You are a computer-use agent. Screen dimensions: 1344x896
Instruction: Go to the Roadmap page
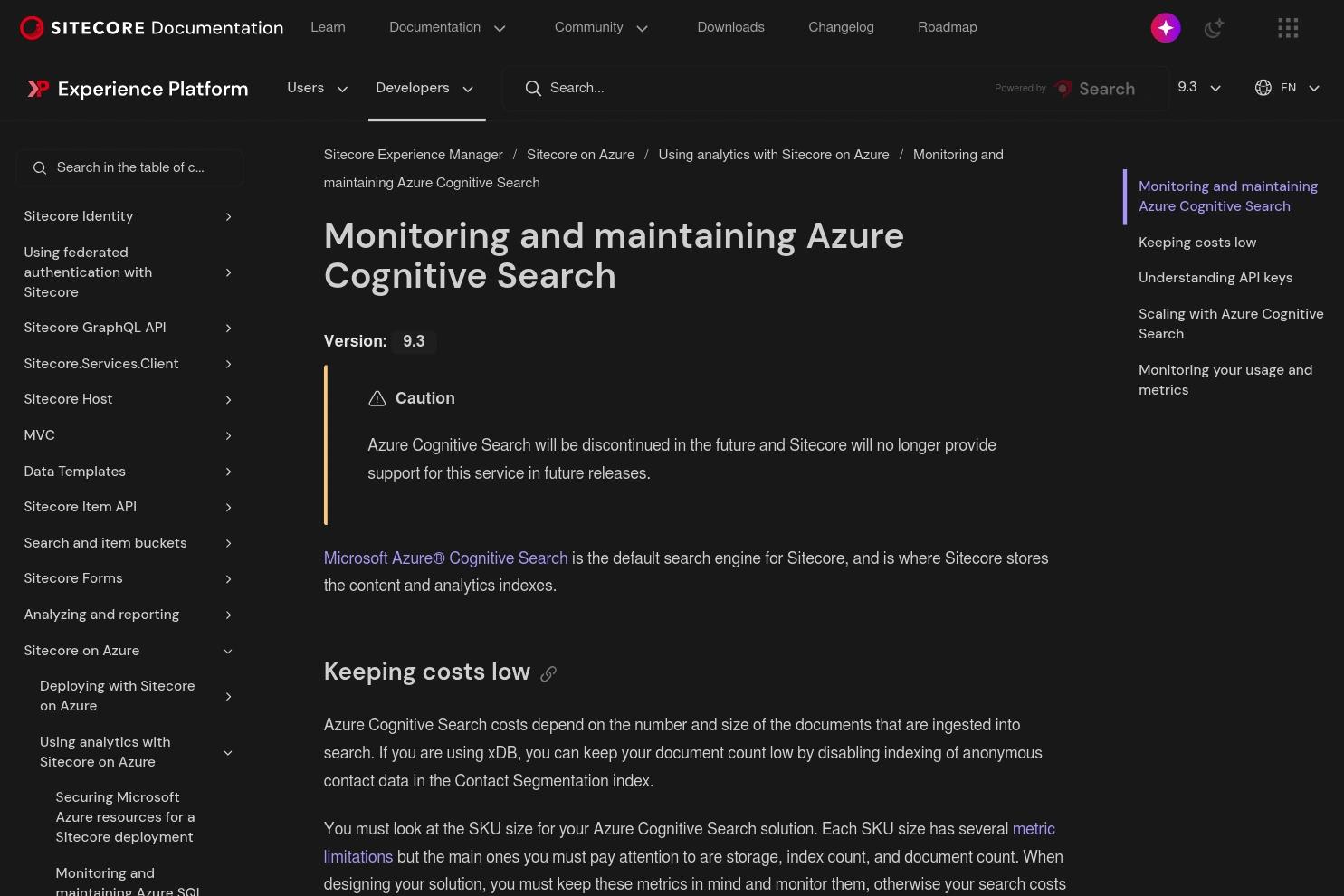[948, 28]
